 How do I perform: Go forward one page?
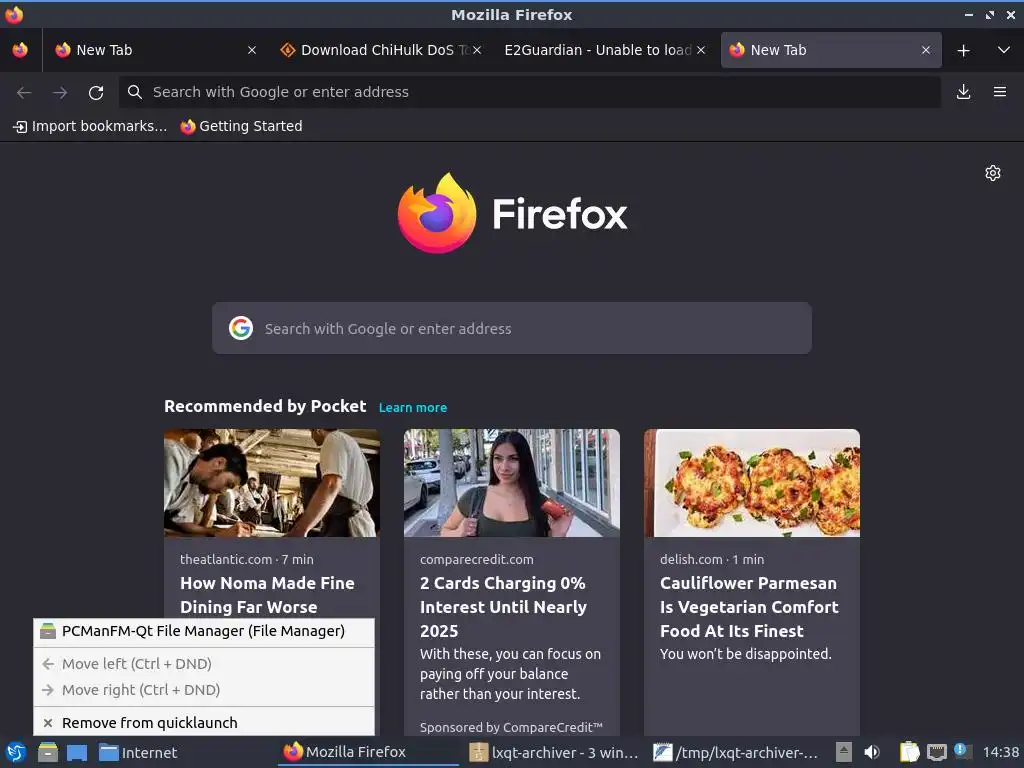click(60, 93)
